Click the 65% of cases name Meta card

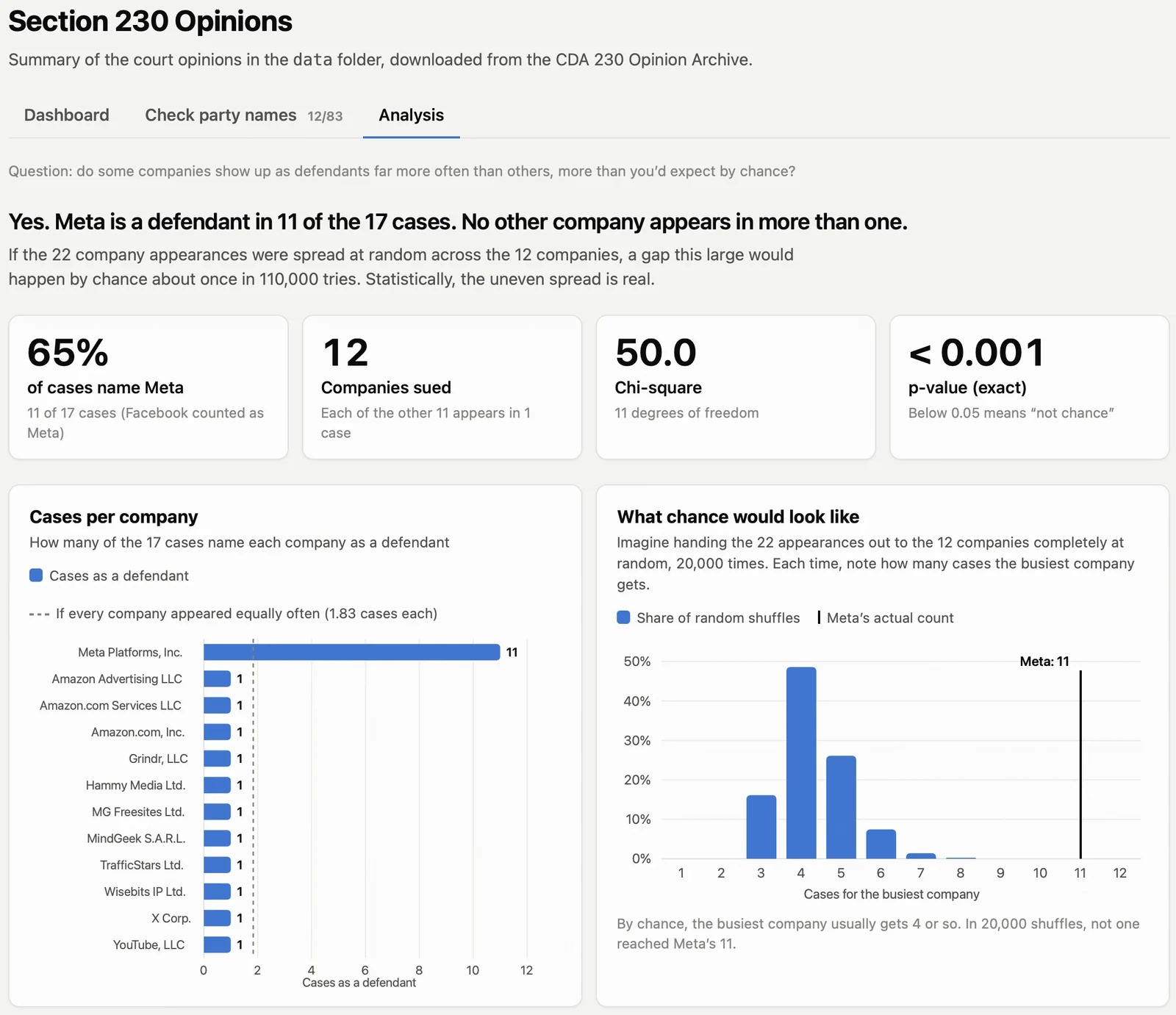148,387
